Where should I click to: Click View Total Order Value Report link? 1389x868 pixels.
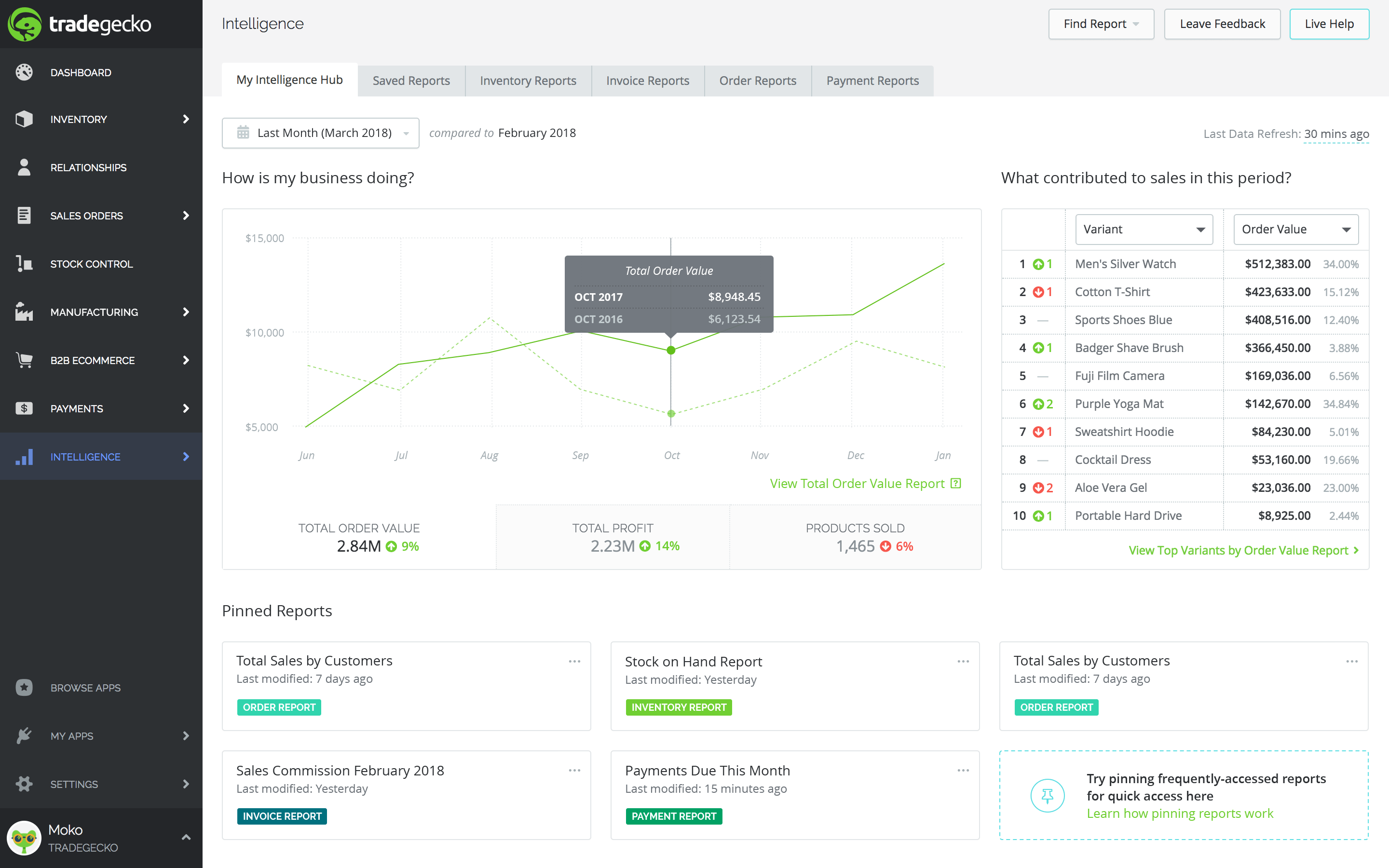[x=857, y=483]
